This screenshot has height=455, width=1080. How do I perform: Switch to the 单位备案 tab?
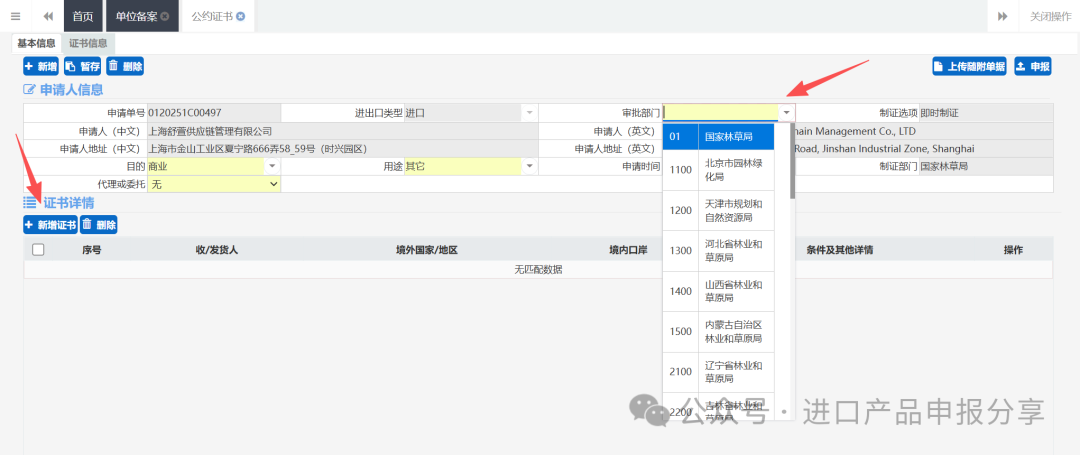coord(142,16)
